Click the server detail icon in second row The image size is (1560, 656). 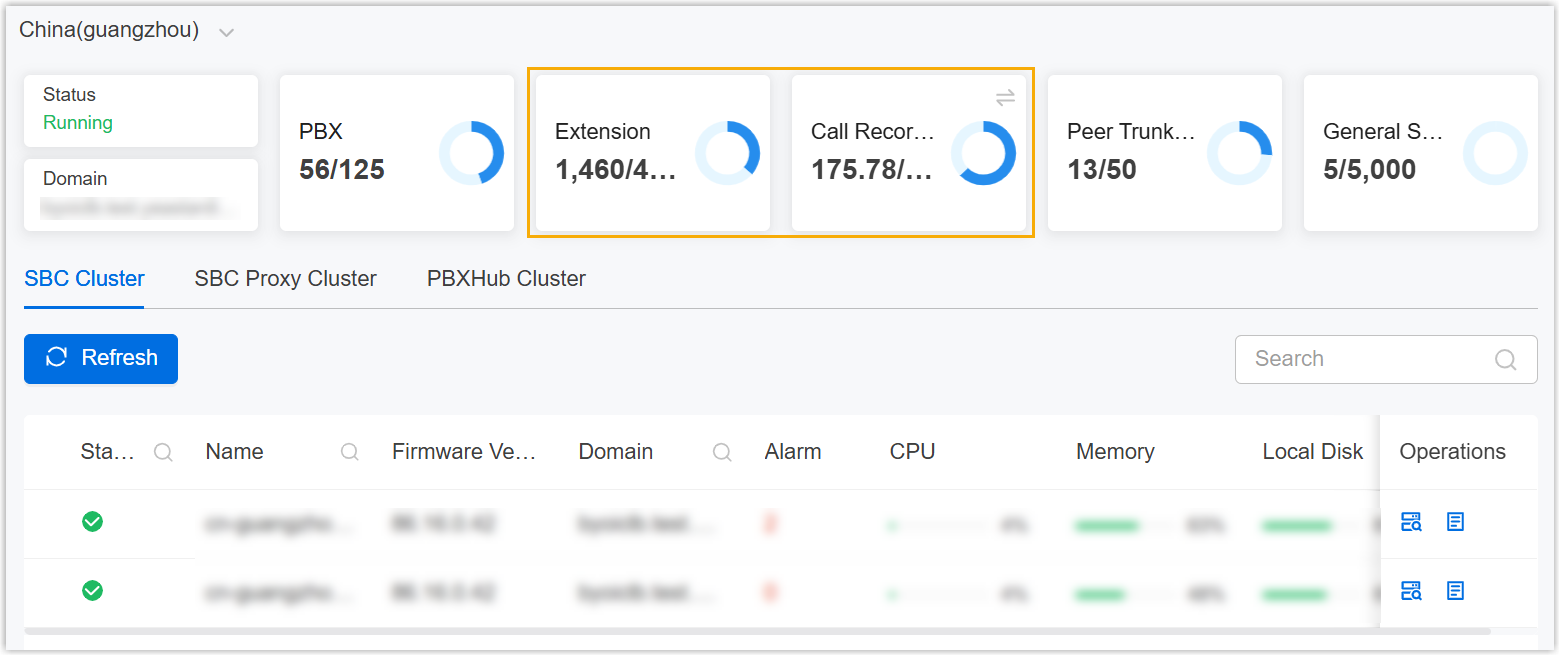pos(1411,591)
